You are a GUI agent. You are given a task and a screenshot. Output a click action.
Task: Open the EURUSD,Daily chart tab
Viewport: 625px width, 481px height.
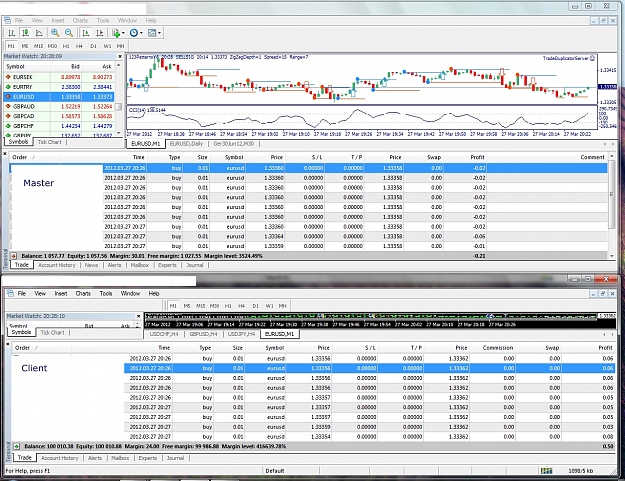[x=186, y=144]
